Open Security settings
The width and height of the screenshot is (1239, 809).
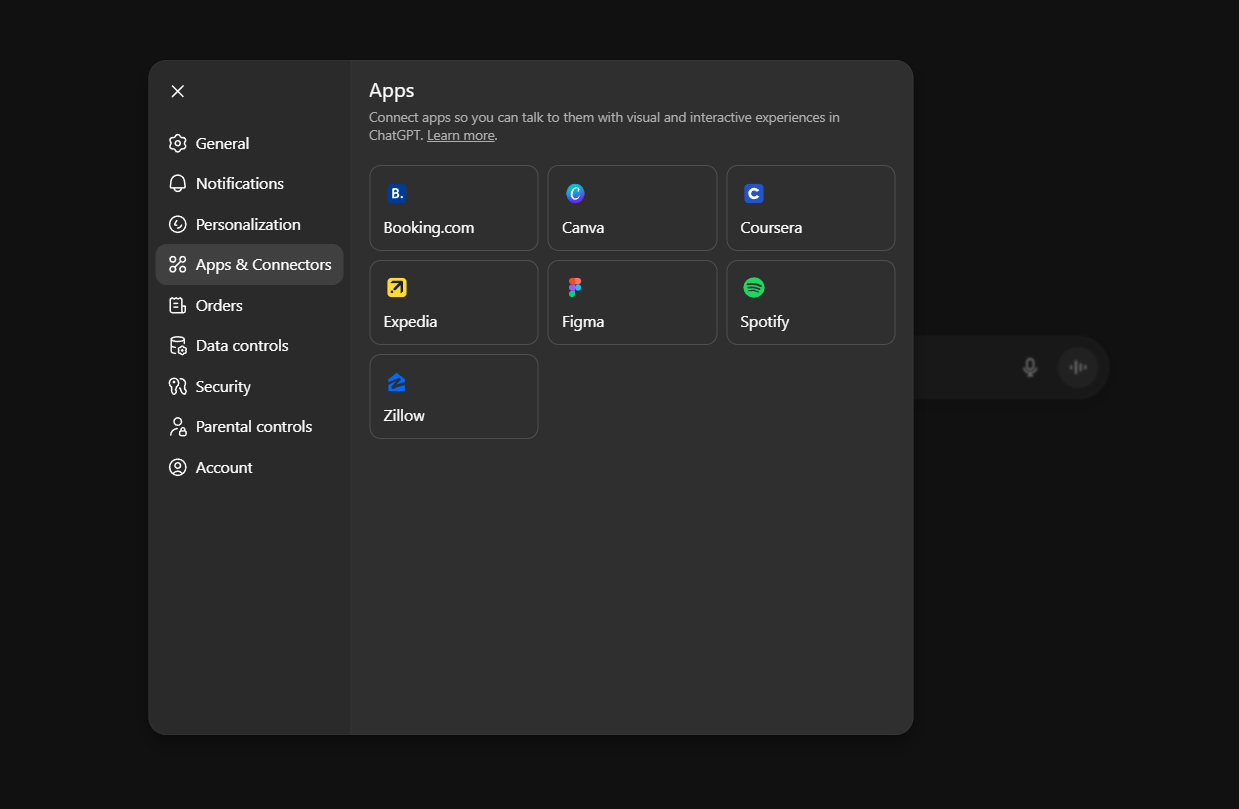tap(223, 386)
